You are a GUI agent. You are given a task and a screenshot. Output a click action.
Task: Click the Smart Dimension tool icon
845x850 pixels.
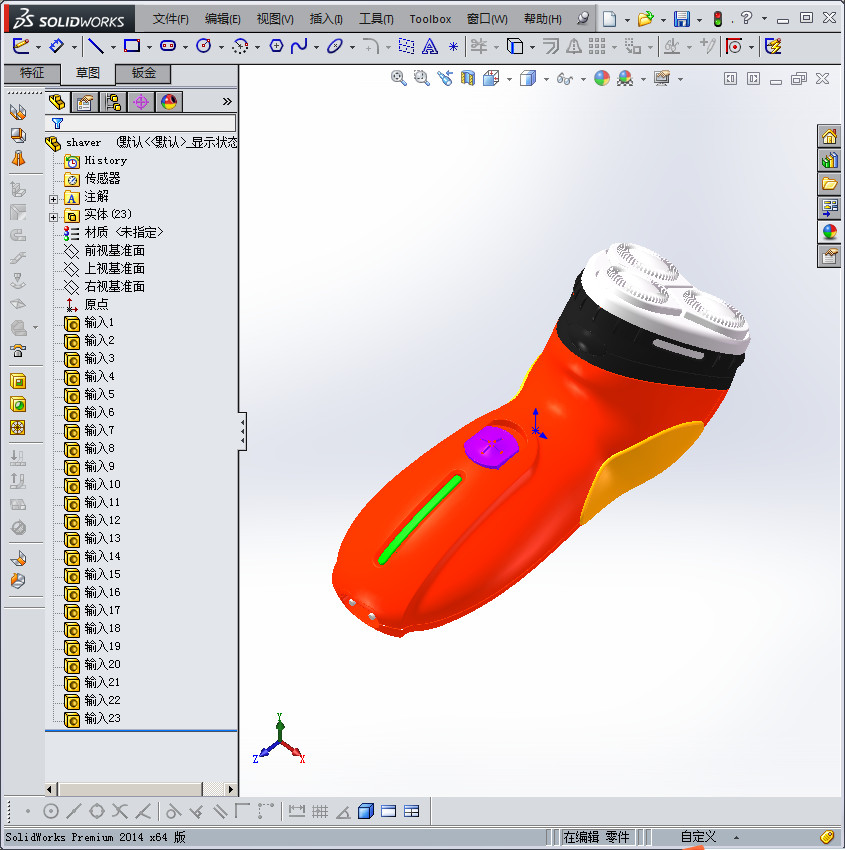point(56,46)
